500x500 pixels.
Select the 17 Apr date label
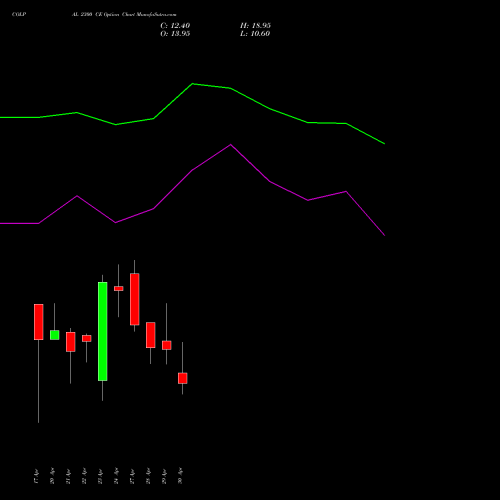tap(36, 476)
